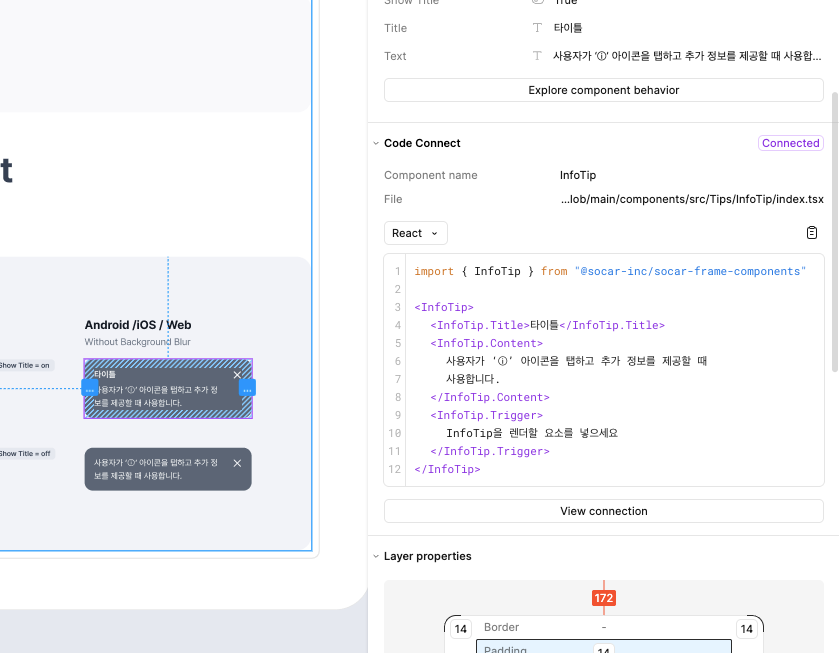Screen dimensions: 839x653
Task: Click the top-right 14 corner radius value
Action: coord(746,629)
